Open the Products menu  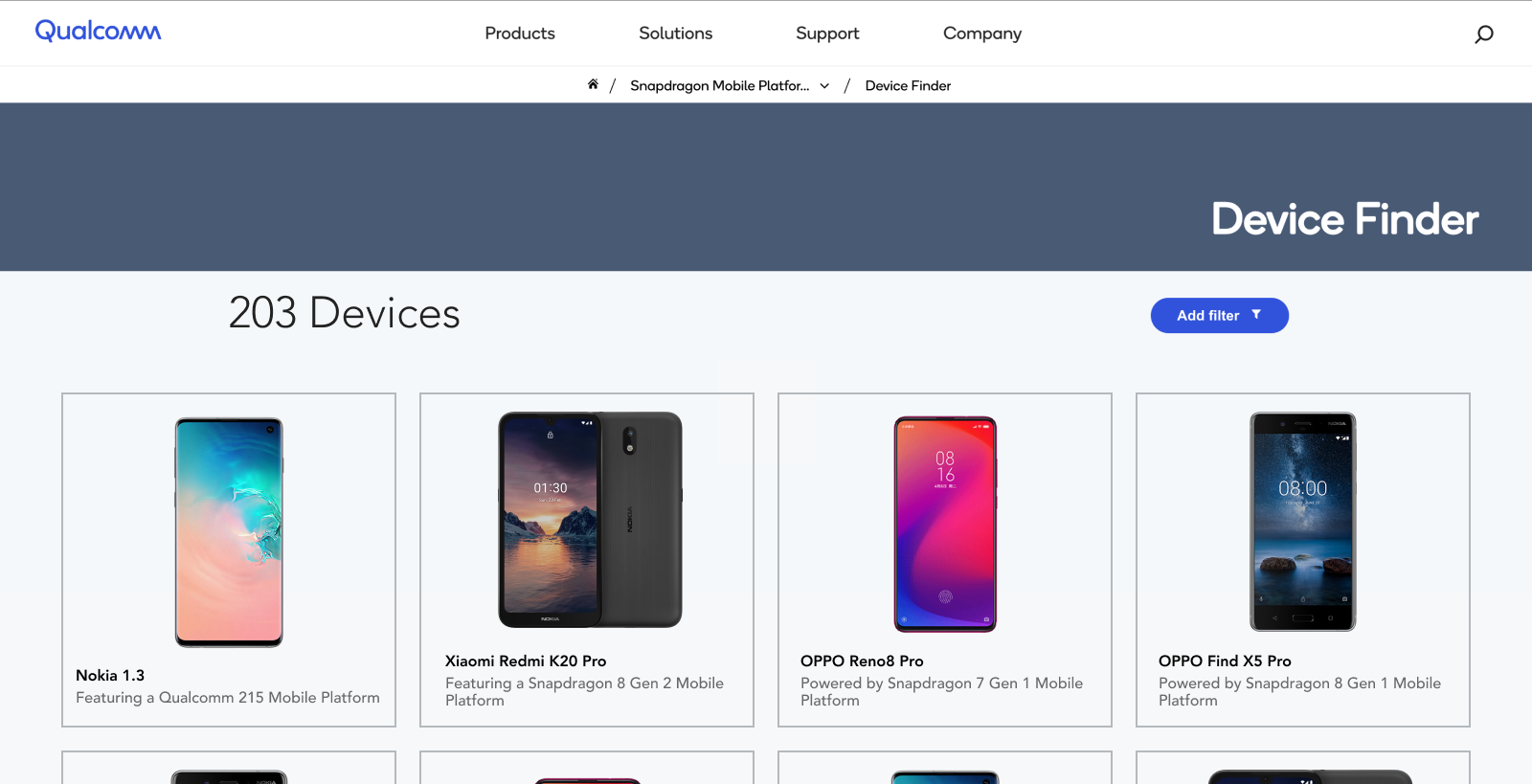(x=520, y=34)
